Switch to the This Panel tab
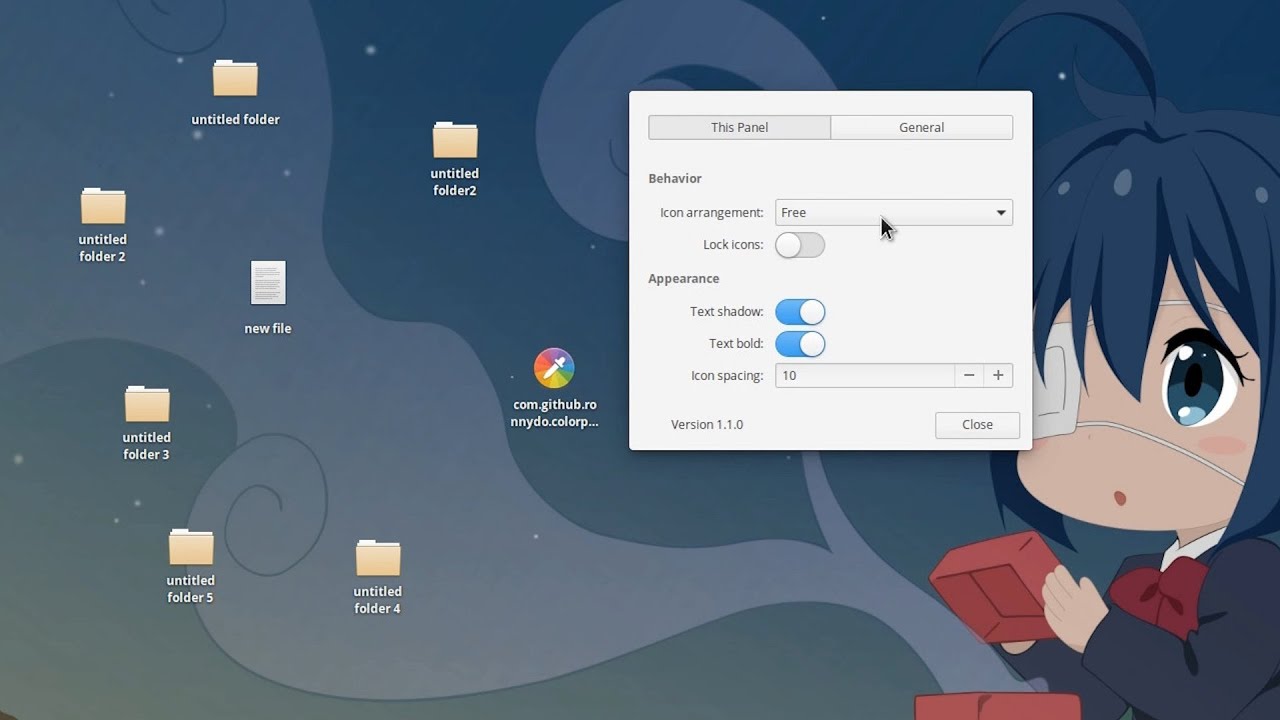This screenshot has width=1280, height=720. click(x=739, y=127)
